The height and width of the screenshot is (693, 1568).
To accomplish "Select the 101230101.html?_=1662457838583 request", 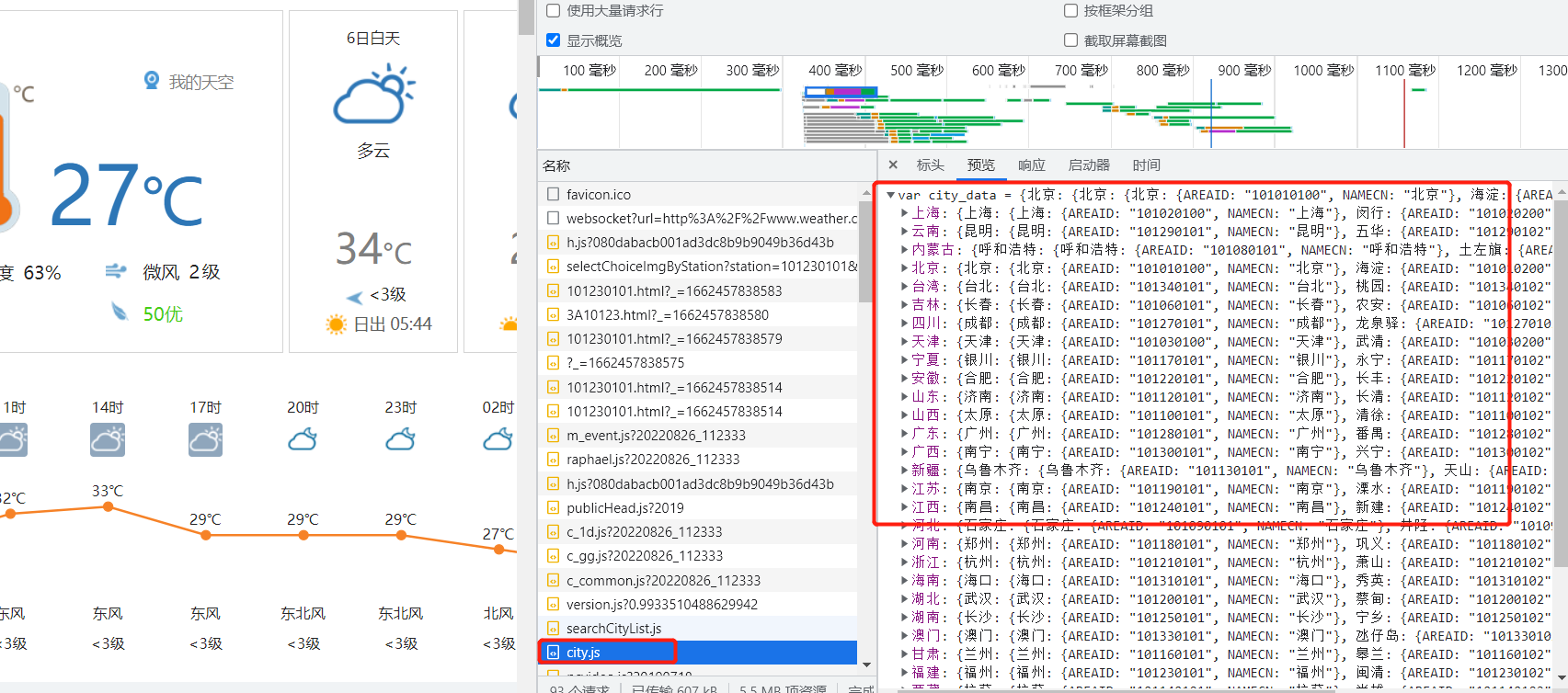I will [x=699, y=290].
